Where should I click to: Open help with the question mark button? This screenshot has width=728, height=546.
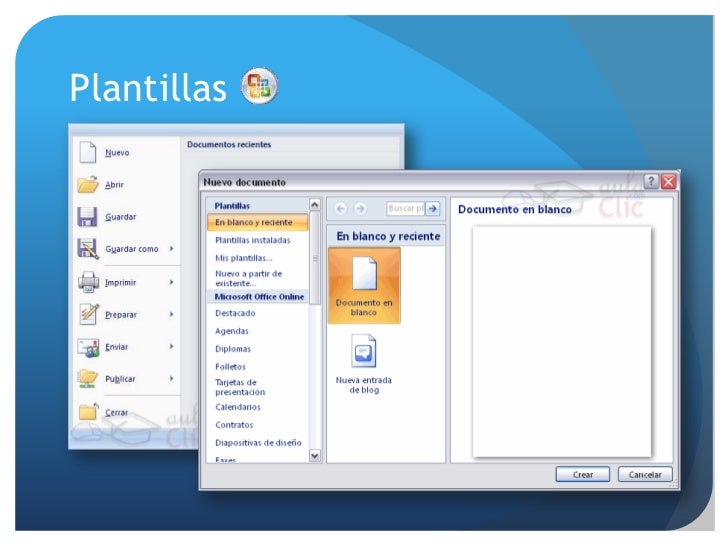tap(651, 181)
